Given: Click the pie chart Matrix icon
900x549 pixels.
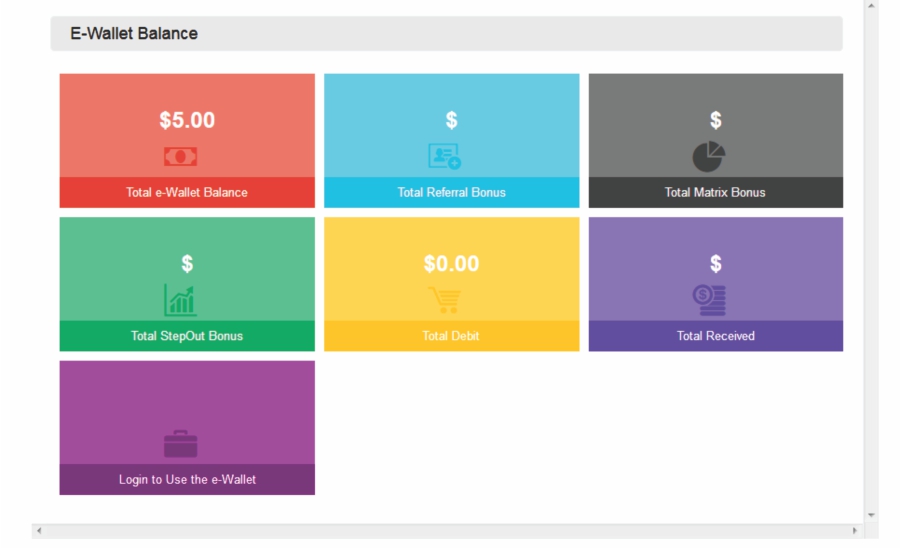Looking at the screenshot, I should [709, 156].
